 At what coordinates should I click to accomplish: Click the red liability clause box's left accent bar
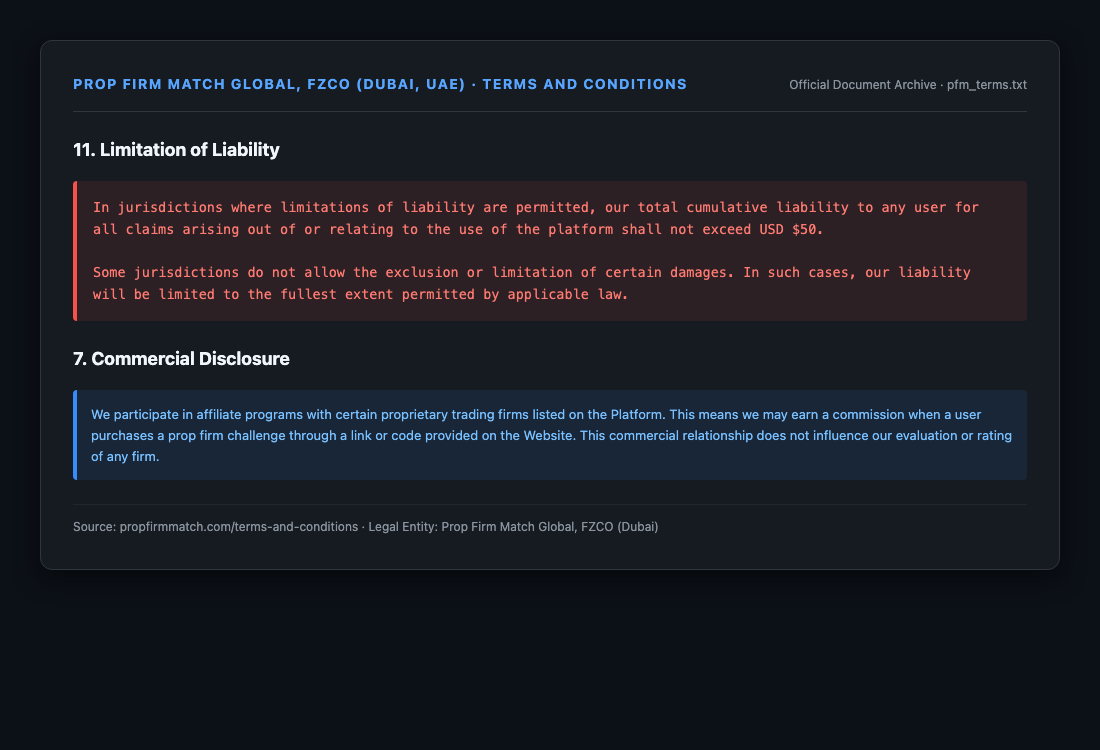[75, 251]
